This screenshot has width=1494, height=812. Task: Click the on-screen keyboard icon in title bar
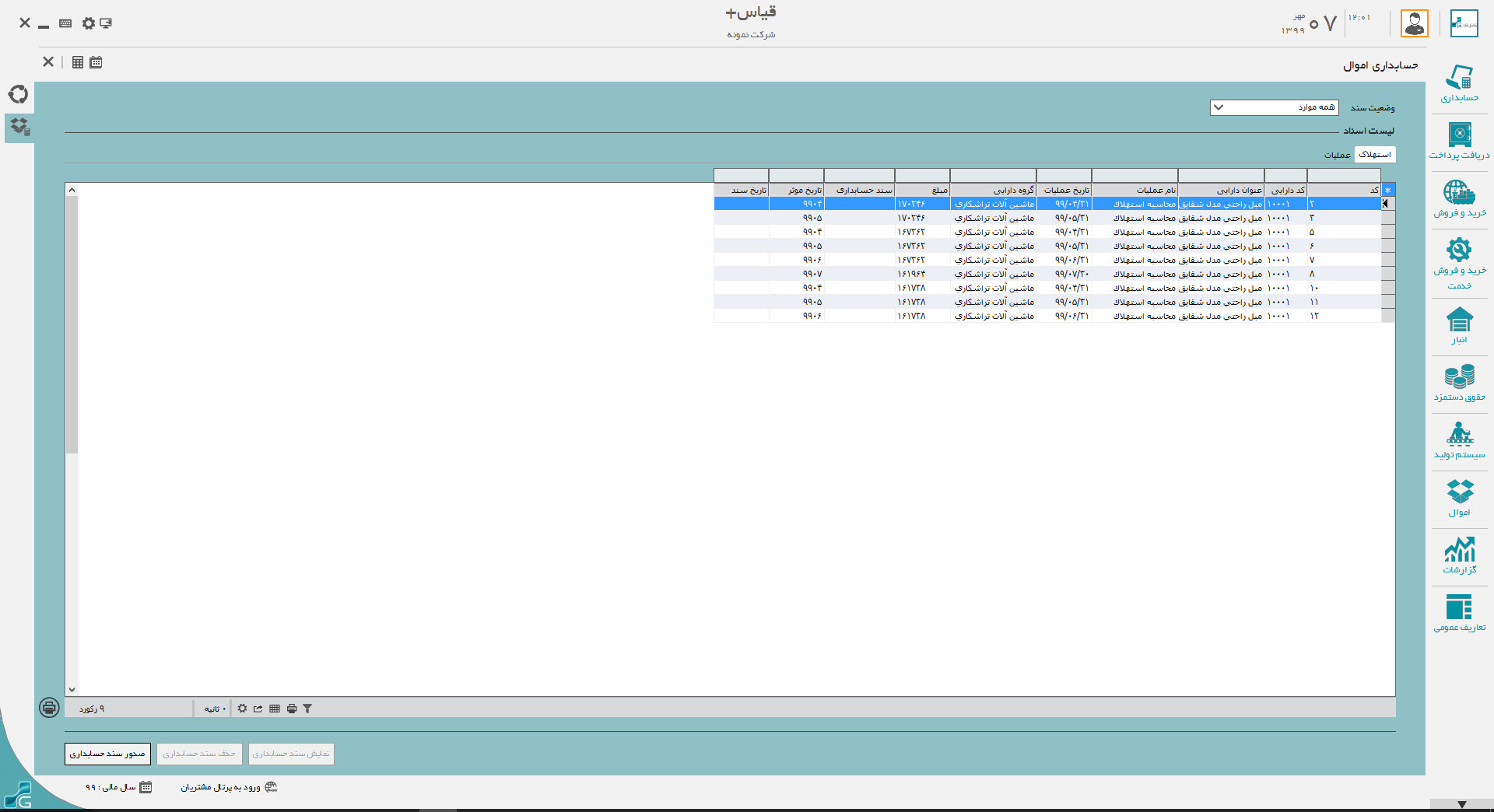coord(65,23)
